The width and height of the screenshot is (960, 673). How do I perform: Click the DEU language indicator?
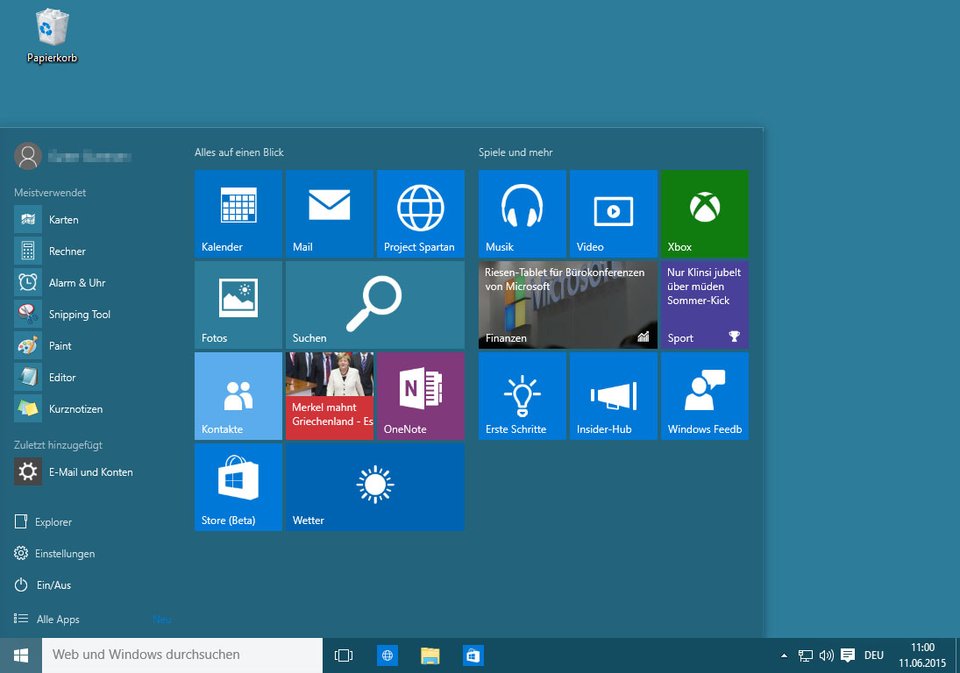pos(874,655)
